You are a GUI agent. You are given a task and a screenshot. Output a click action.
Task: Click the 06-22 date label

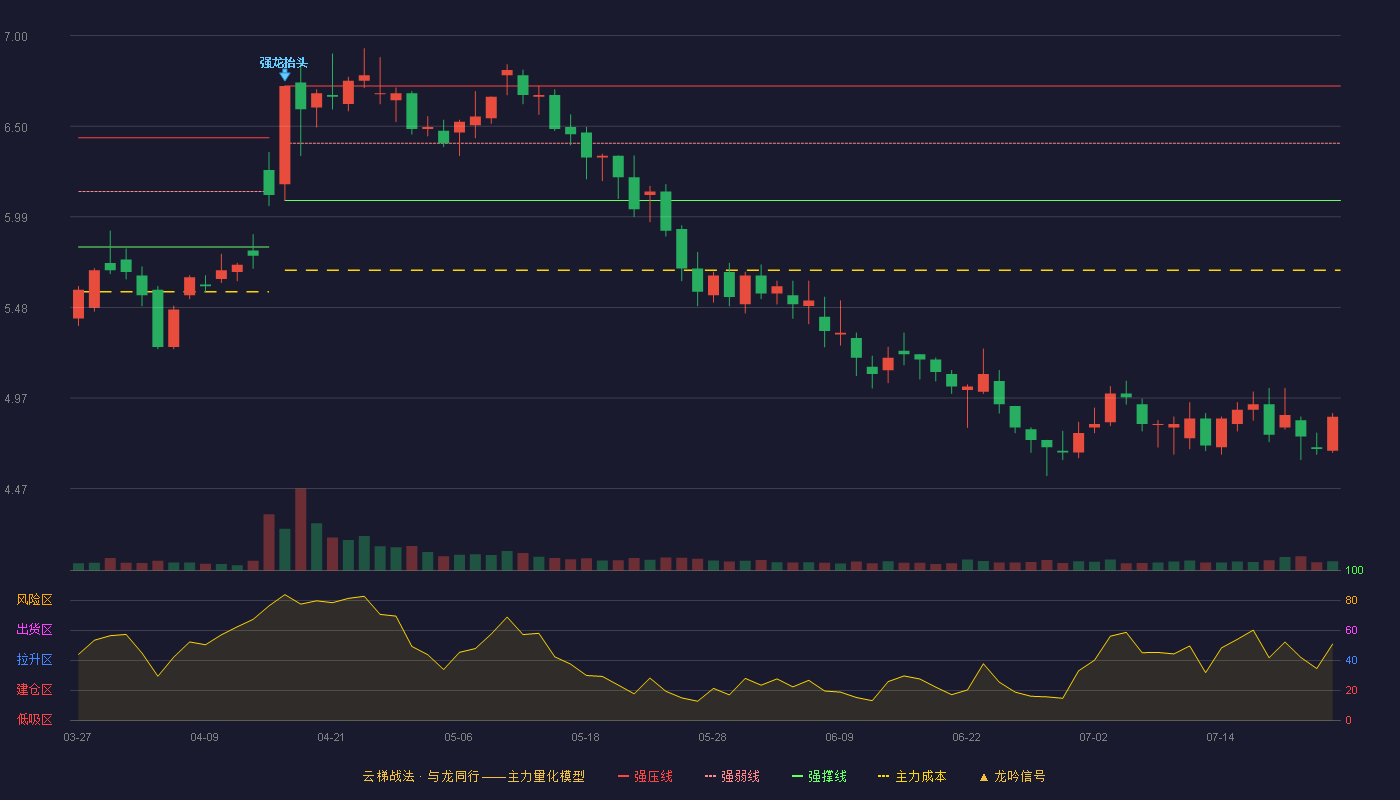pyautogui.click(x=966, y=737)
